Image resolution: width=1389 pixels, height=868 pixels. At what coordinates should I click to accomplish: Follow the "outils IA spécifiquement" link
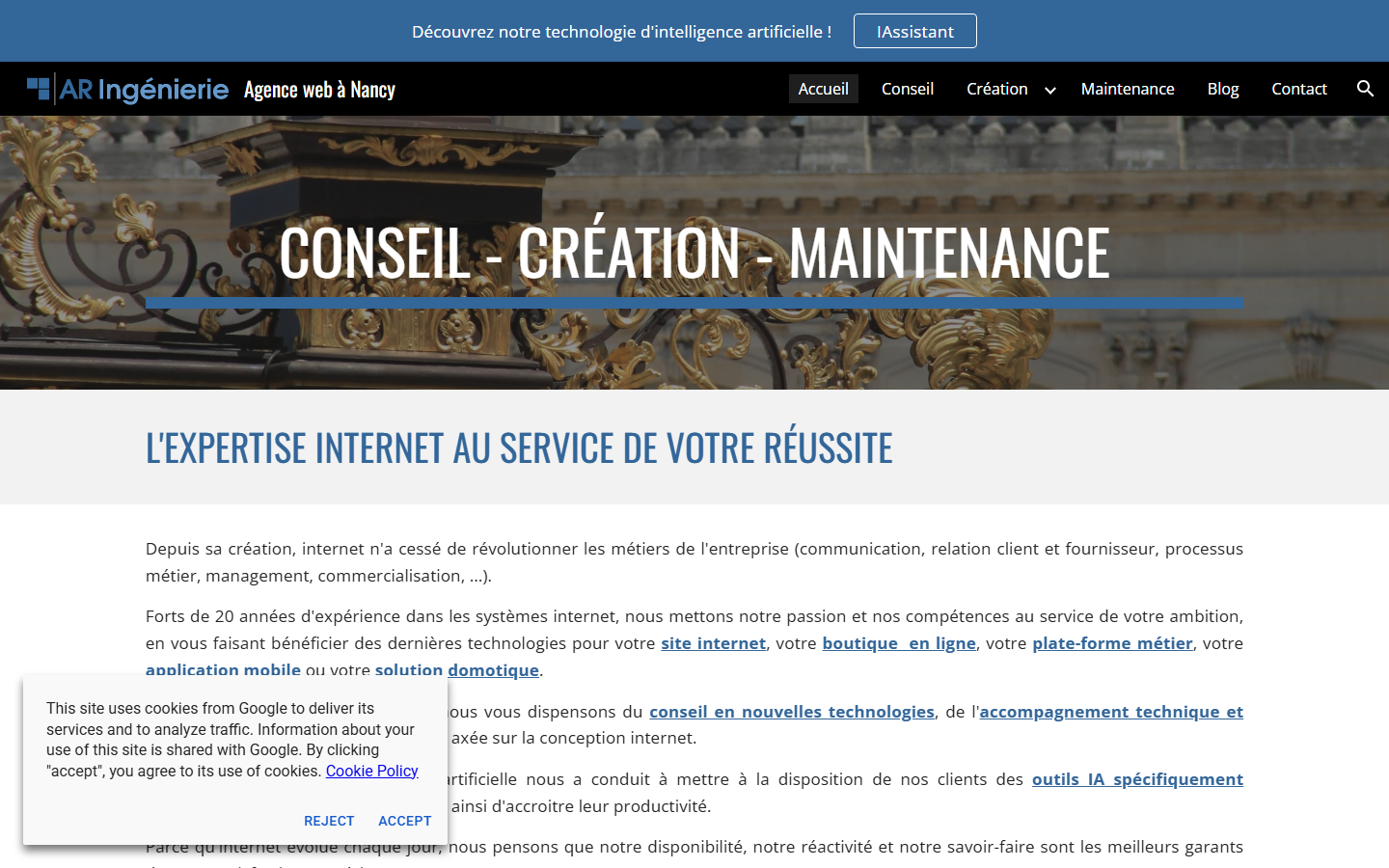click(1138, 779)
